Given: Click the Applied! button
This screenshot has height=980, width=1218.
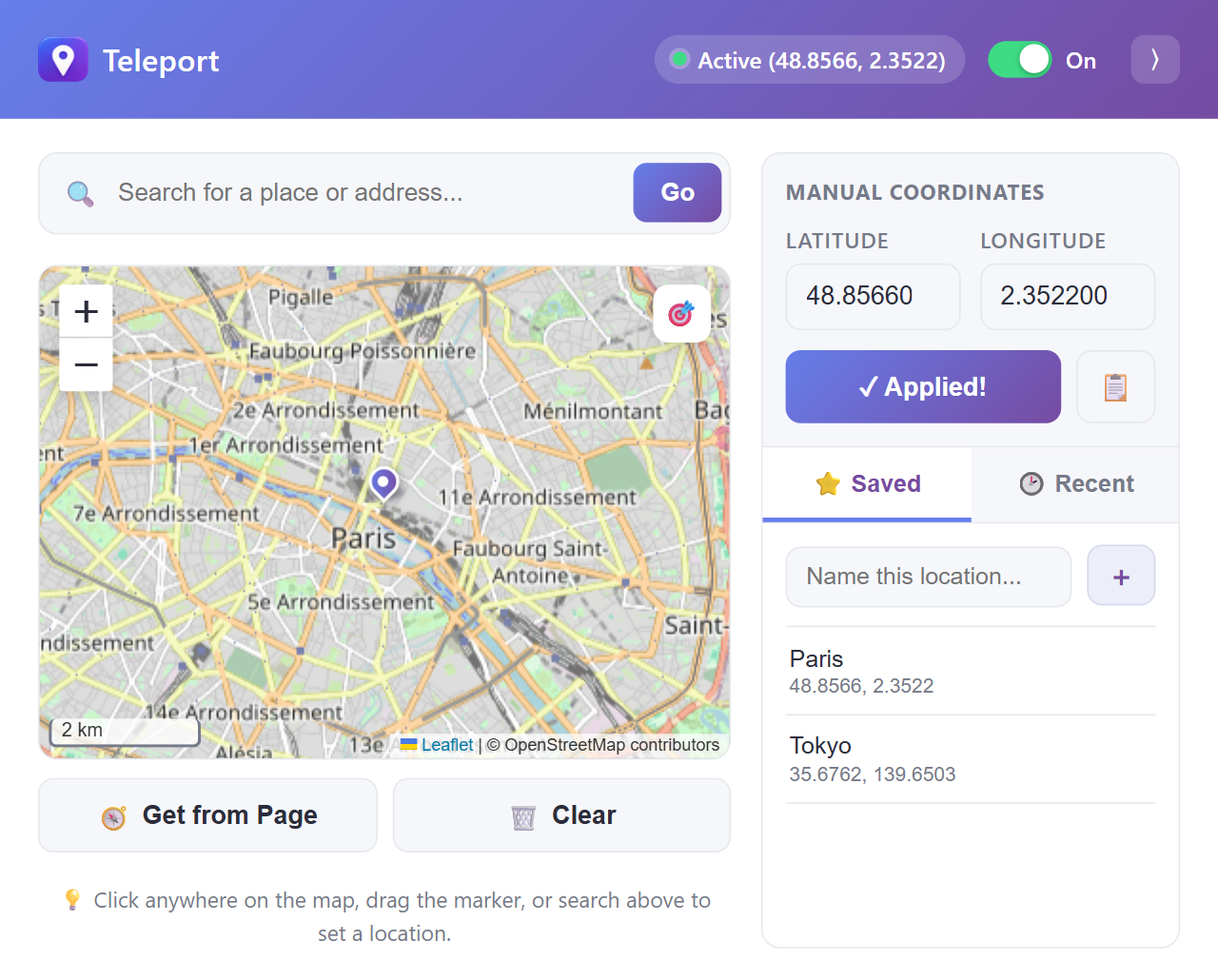Looking at the screenshot, I should click(923, 386).
